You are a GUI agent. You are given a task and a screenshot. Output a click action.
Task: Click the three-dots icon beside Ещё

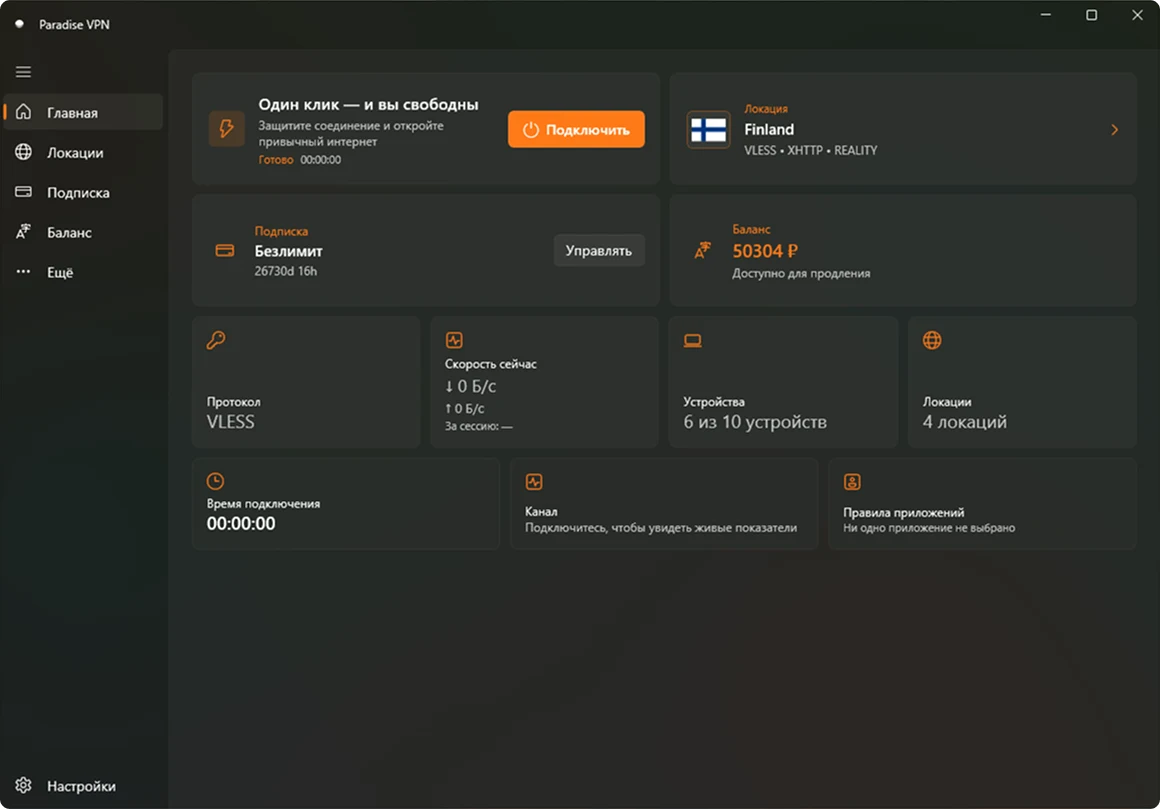pos(24,271)
